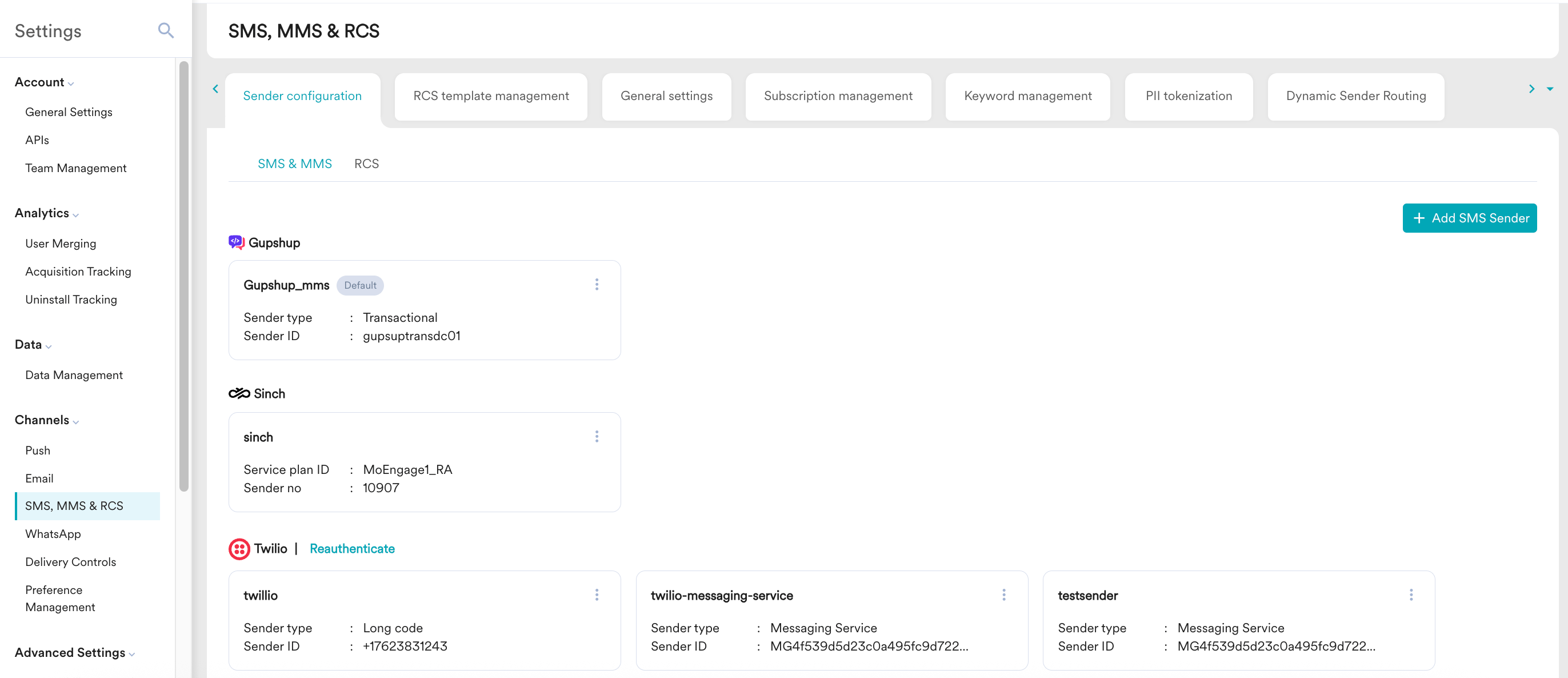Open Acquisition Tracking settings
Screen dimensions: 1568x678
78,272
